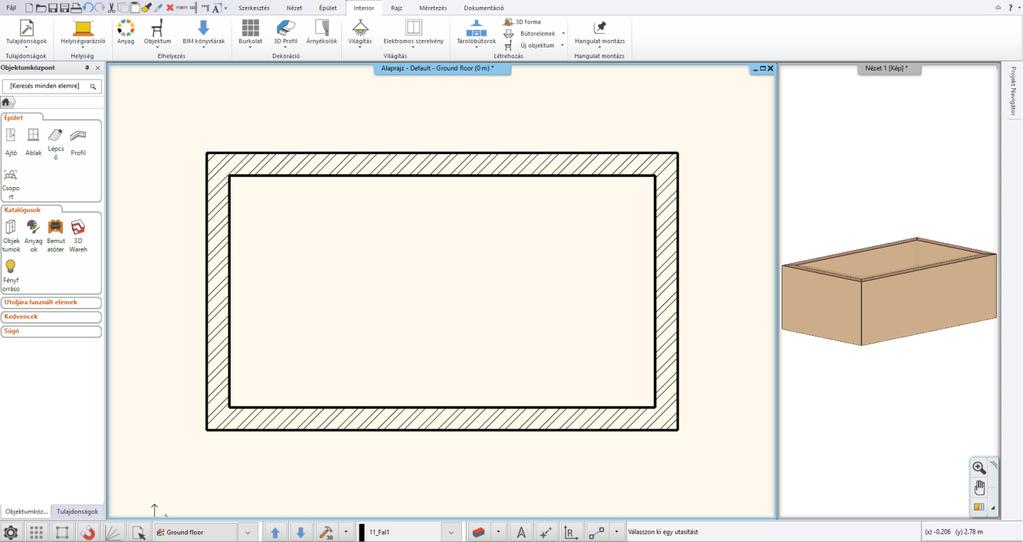This screenshot has height=542, width=1023.
Task: Select the Burkolat tiling tool
Action: point(251,33)
